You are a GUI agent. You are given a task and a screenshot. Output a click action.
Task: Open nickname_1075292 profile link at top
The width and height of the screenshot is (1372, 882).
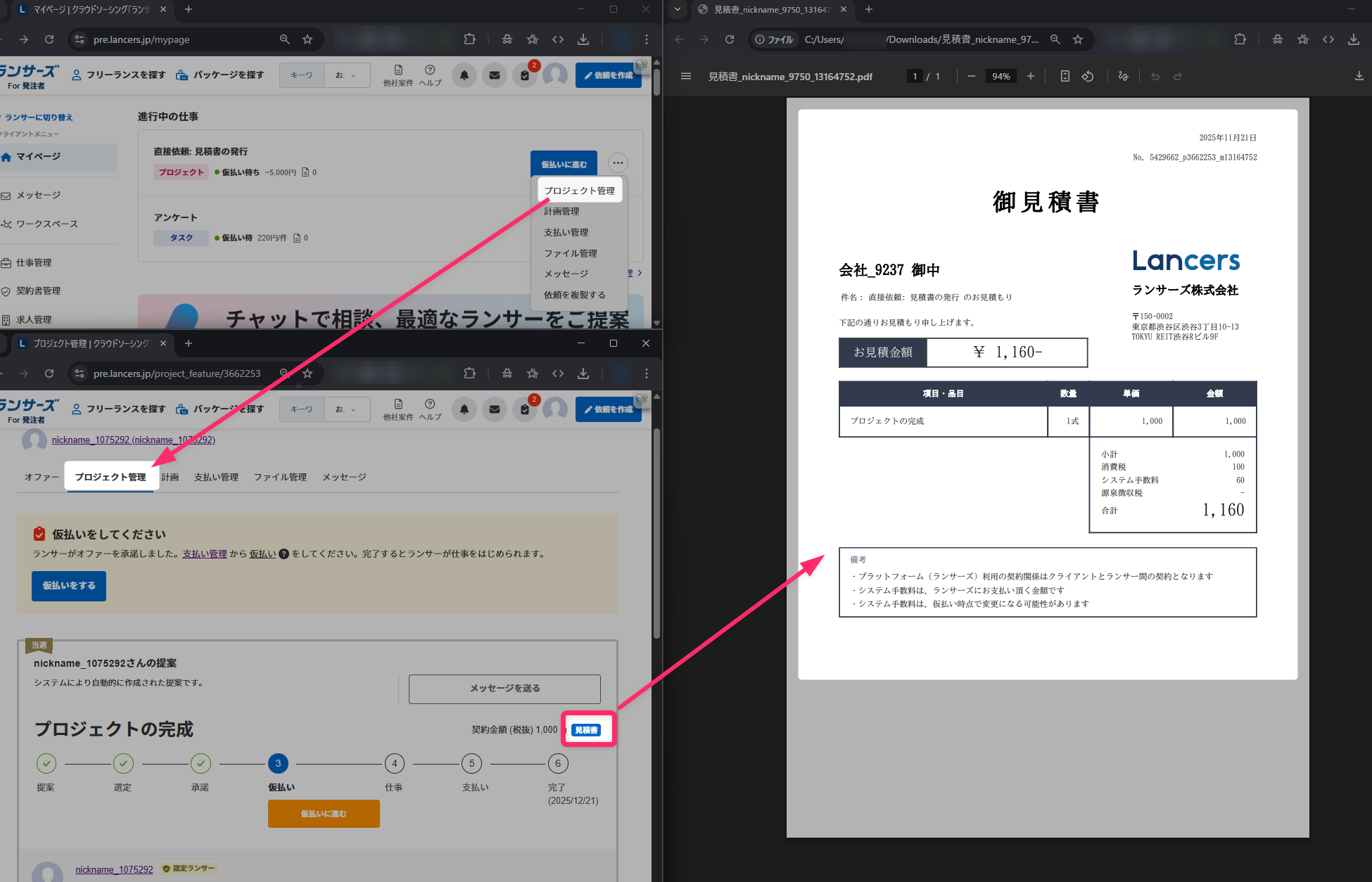(133, 440)
